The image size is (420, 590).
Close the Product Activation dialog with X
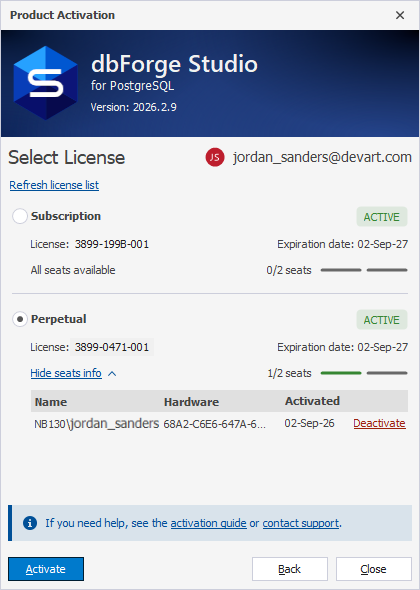pos(400,15)
